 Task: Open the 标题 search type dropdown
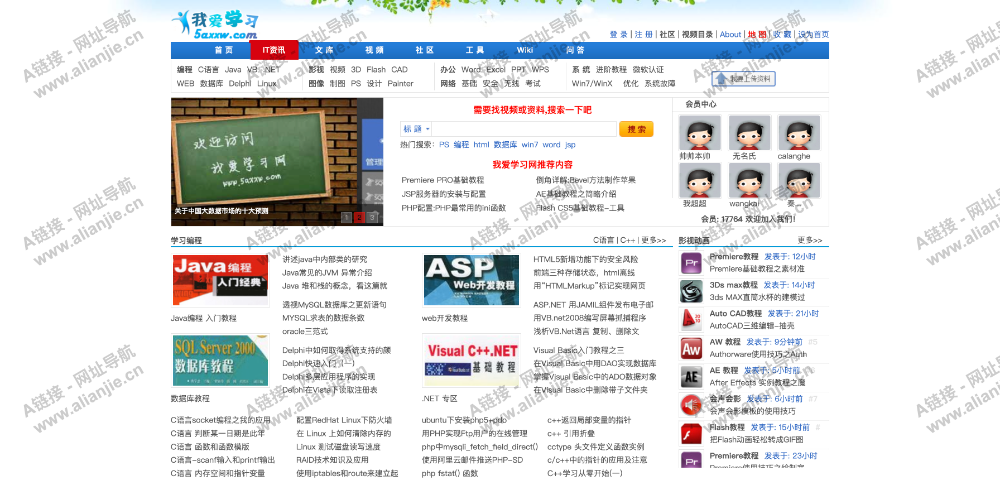[x=416, y=129]
